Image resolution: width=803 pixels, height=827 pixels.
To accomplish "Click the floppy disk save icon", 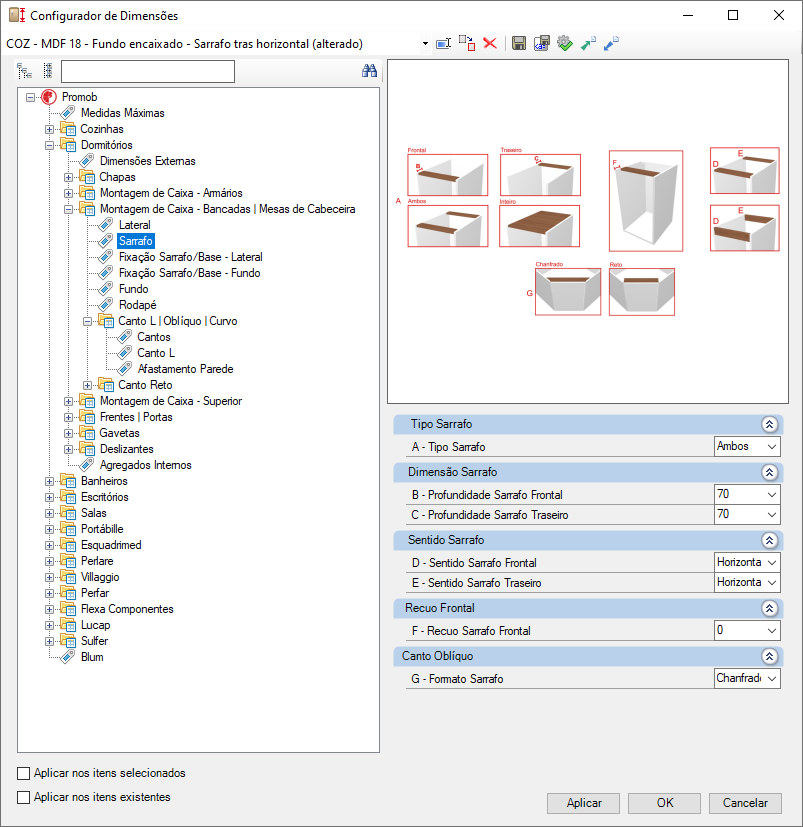I will (518, 43).
